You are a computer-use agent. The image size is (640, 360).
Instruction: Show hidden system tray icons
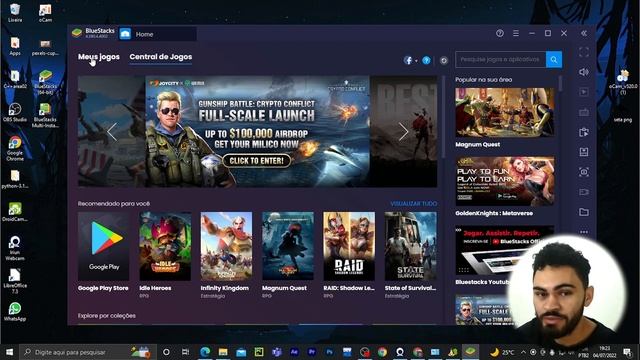pyautogui.click(x=523, y=352)
